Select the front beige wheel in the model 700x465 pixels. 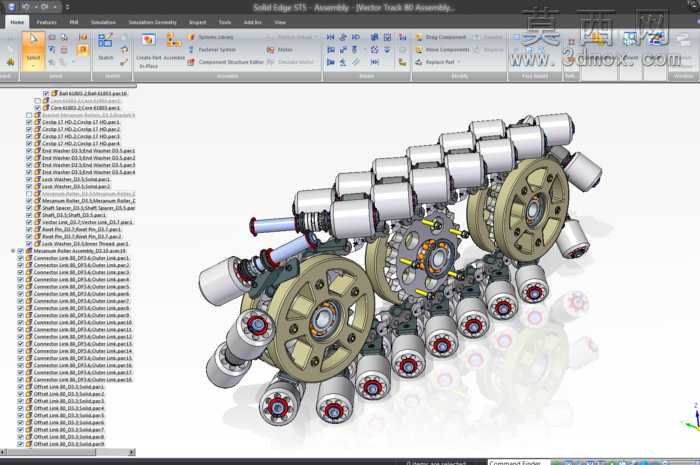[x=320, y=317]
